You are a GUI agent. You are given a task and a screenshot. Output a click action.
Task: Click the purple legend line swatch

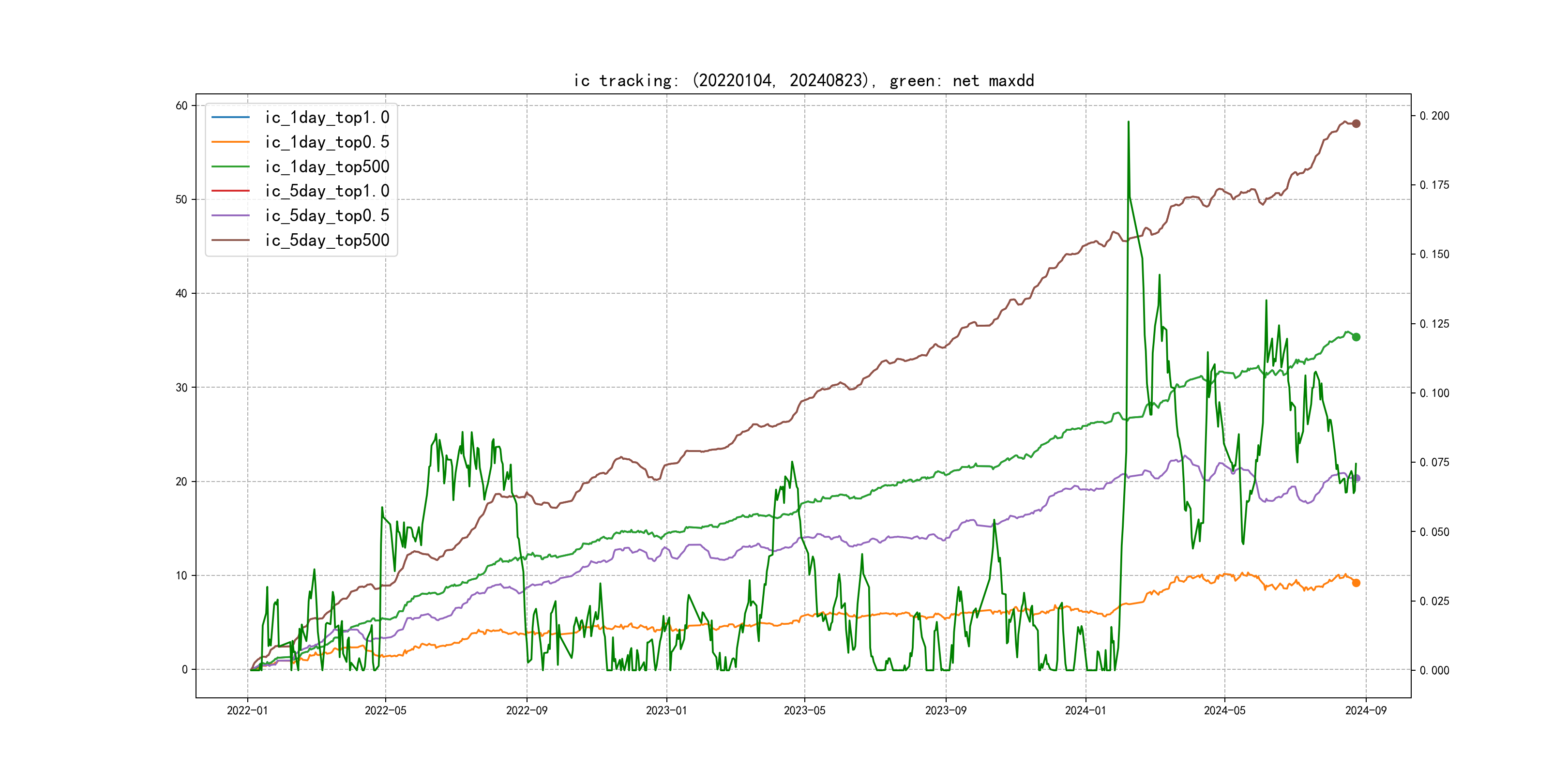[x=230, y=215]
